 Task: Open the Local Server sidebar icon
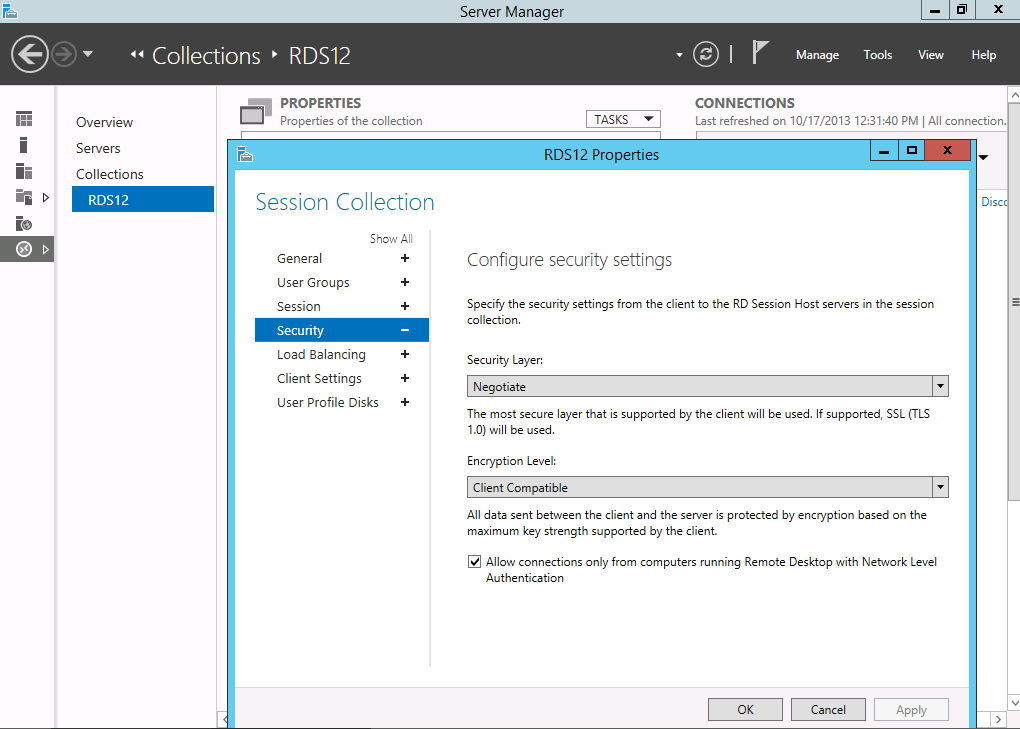pos(23,145)
